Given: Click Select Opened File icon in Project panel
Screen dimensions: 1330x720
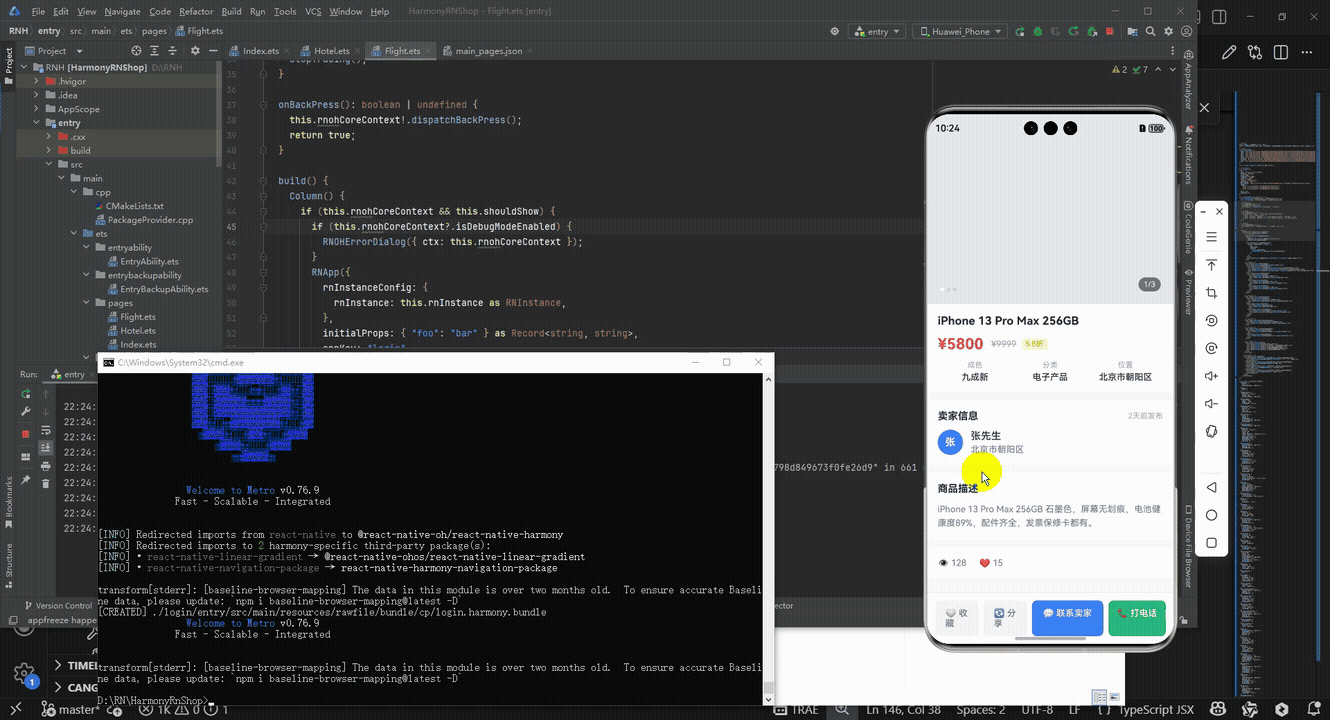Looking at the screenshot, I should (x=136, y=51).
